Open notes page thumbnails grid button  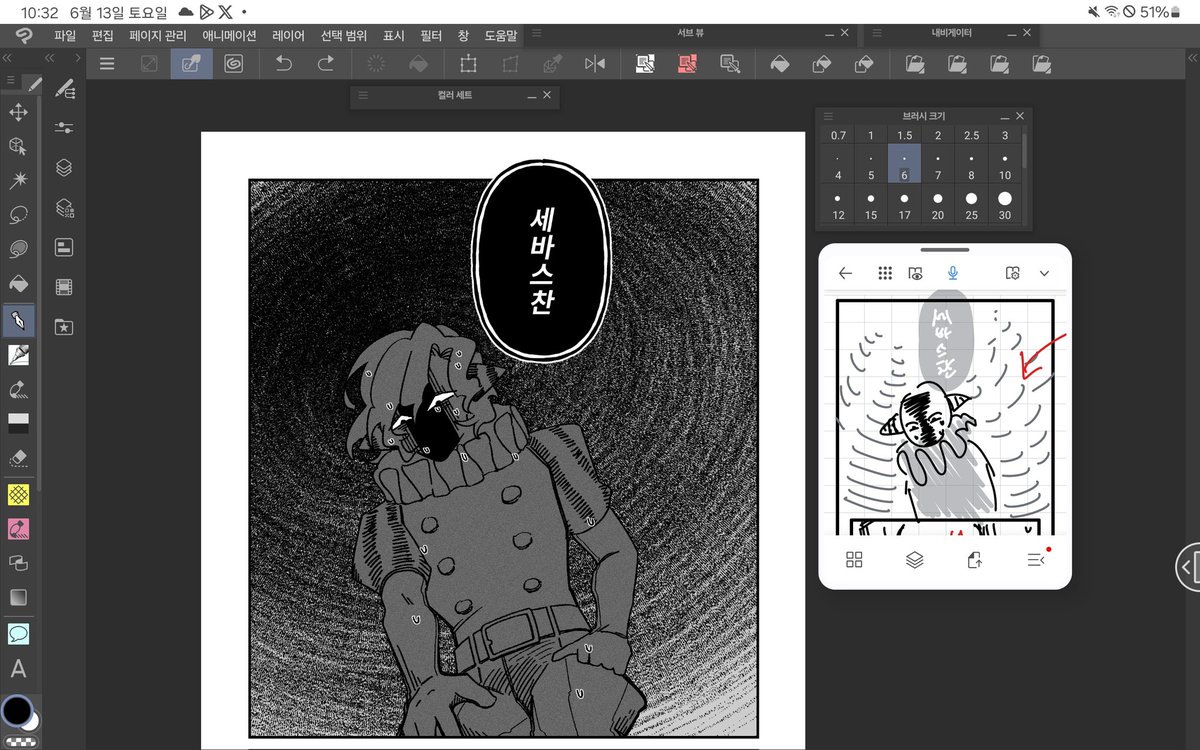click(854, 560)
